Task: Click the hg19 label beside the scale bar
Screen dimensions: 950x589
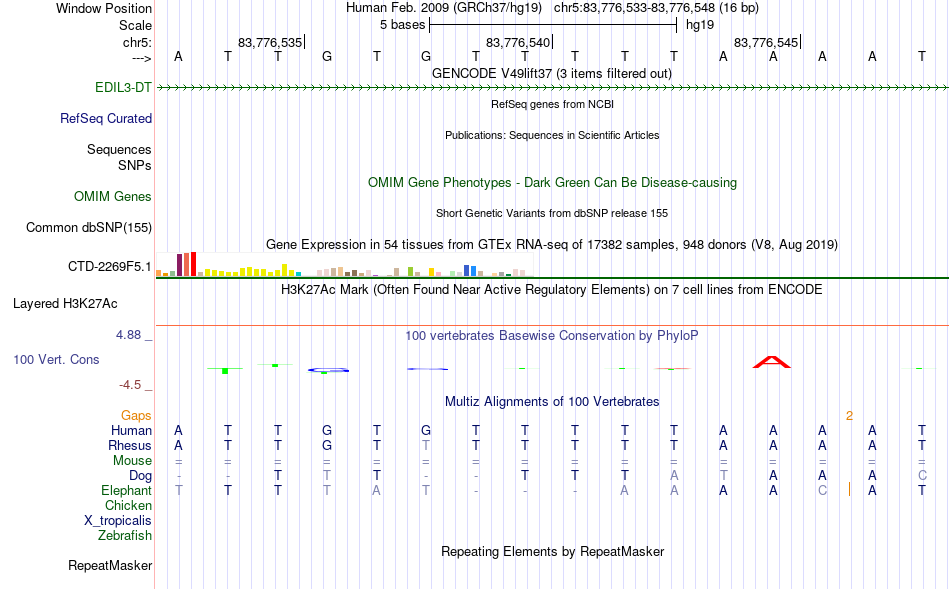Action: pos(700,25)
